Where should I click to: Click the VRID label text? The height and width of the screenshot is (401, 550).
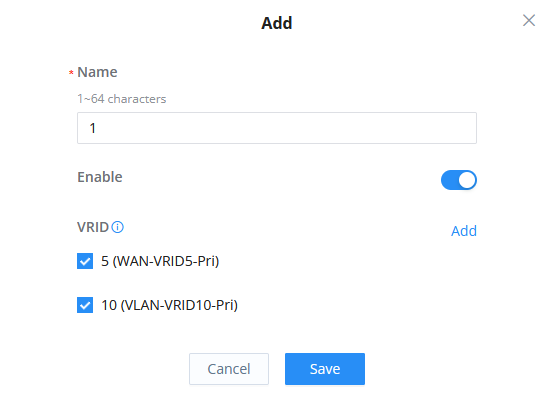coord(93,227)
